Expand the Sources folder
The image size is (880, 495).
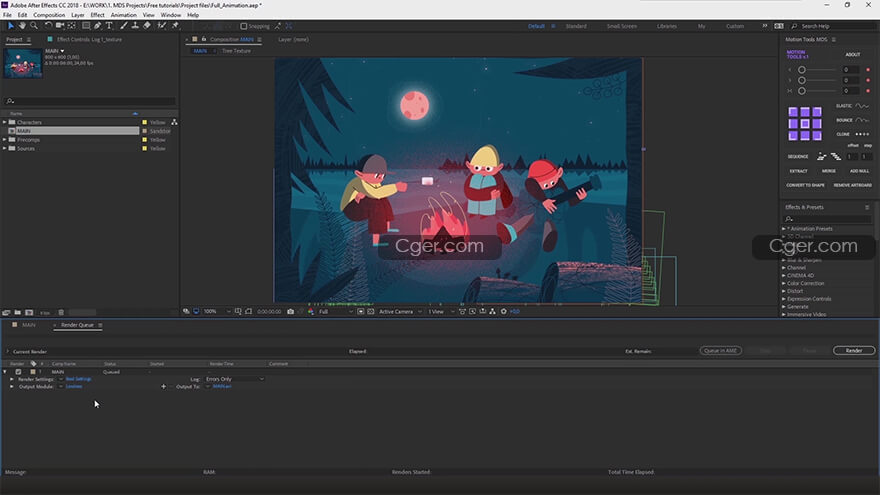(4, 148)
